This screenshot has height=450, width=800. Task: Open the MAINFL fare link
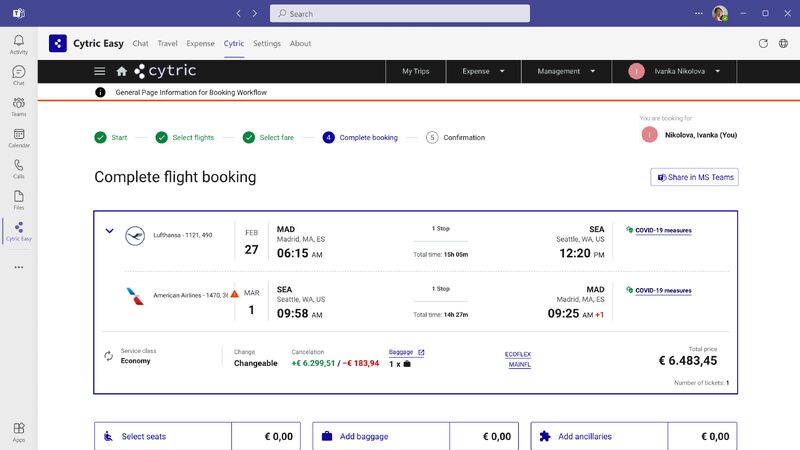tap(519, 364)
